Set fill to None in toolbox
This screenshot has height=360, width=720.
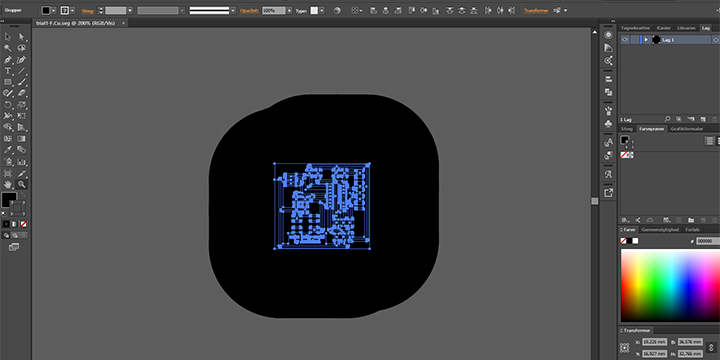(x=23, y=224)
